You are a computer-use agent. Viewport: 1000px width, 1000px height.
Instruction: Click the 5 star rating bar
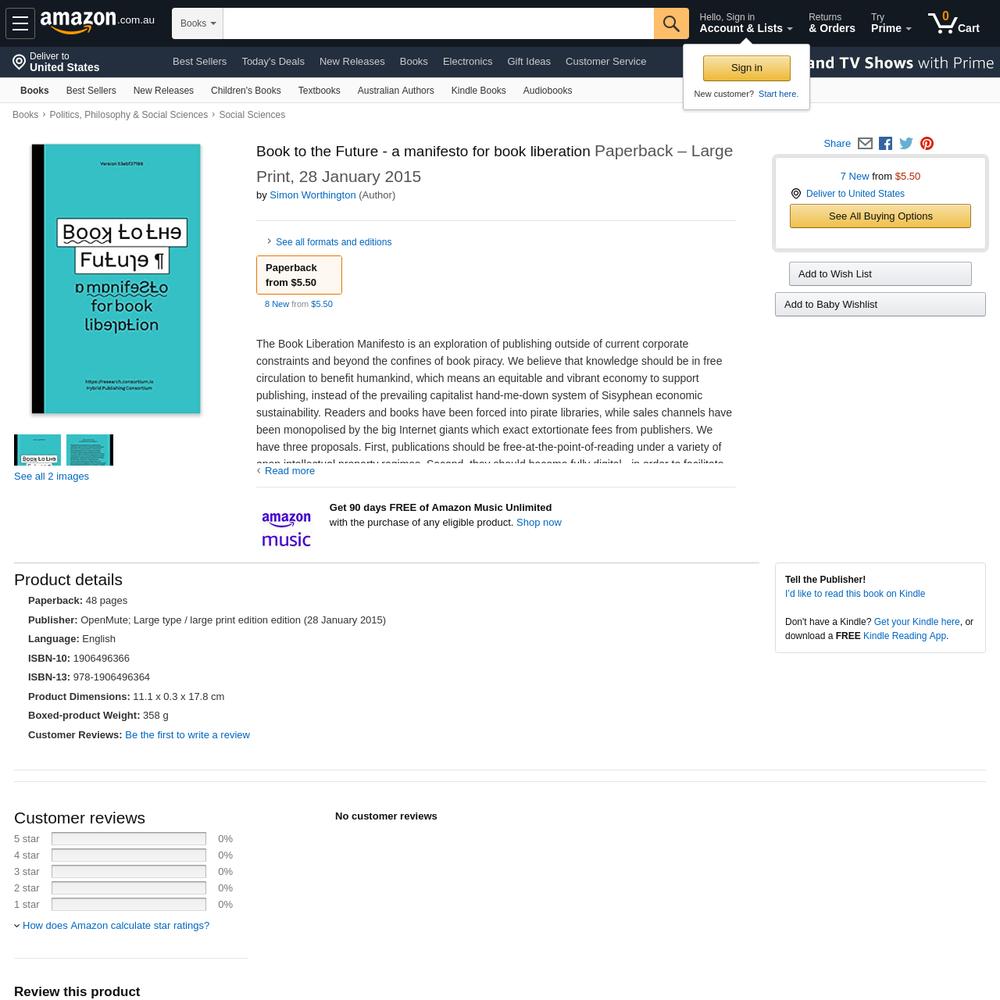tap(129, 839)
